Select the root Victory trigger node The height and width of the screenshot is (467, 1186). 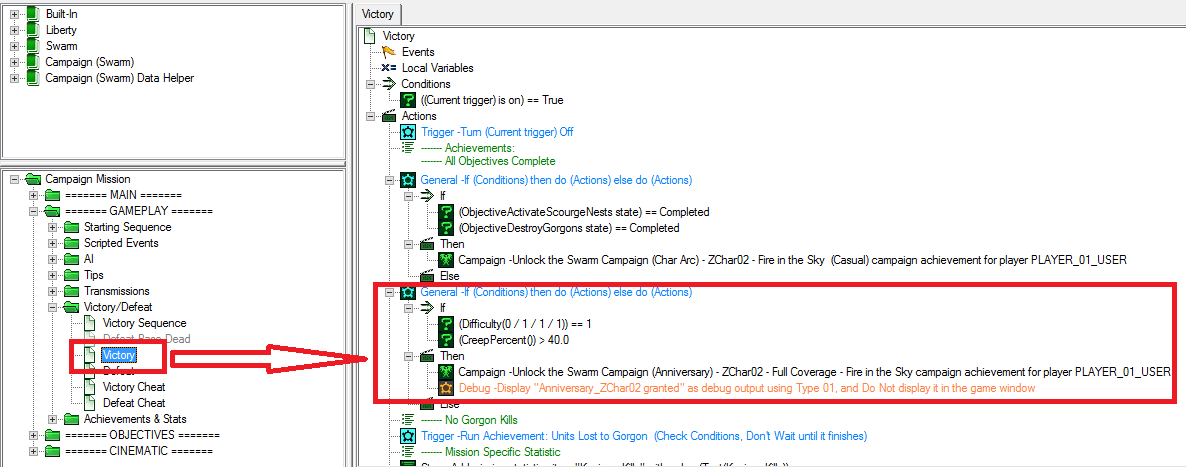click(x=399, y=36)
